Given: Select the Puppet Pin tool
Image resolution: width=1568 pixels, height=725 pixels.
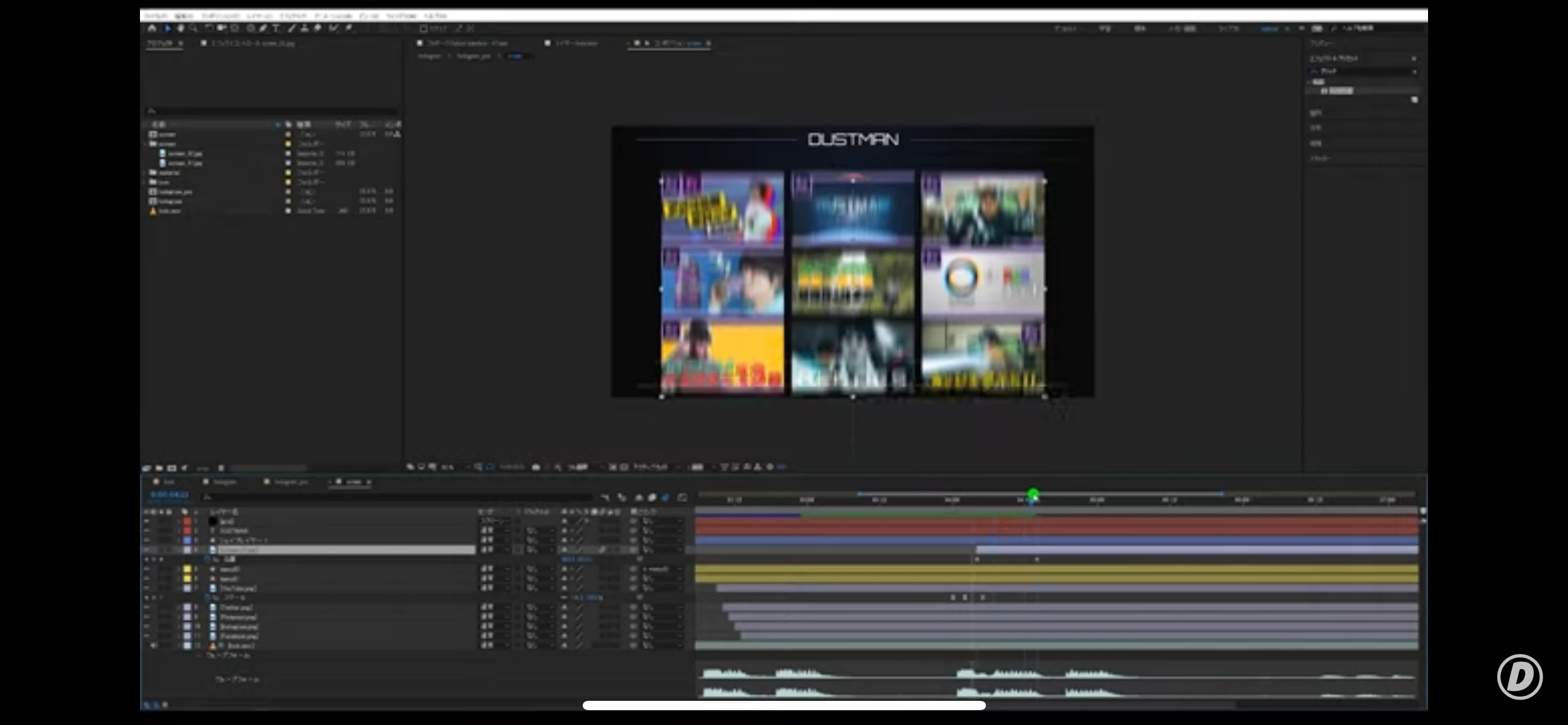Looking at the screenshot, I should pos(349,29).
